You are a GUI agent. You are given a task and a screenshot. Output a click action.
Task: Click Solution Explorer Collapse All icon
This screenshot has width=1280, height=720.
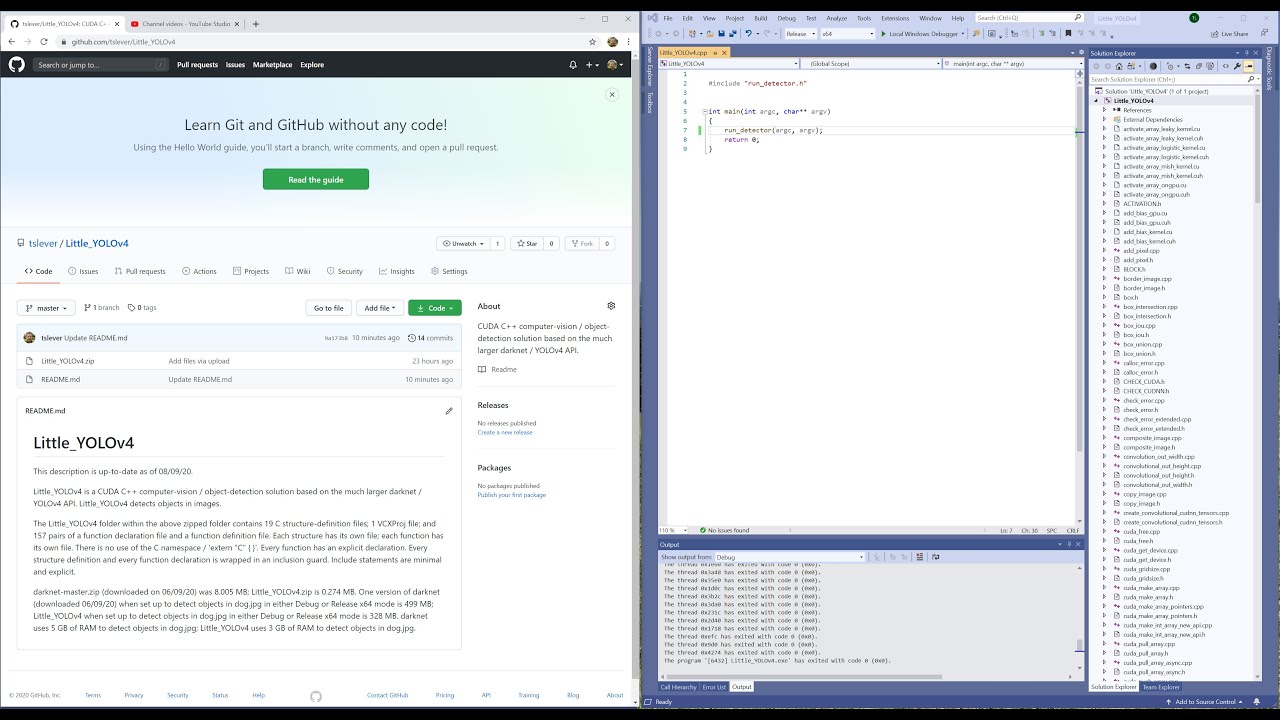(1199, 66)
